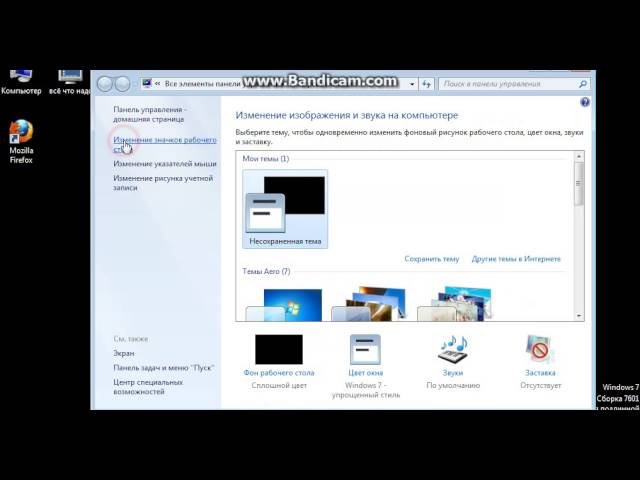Click the Фон рабочего стола icon

pyautogui.click(x=279, y=349)
